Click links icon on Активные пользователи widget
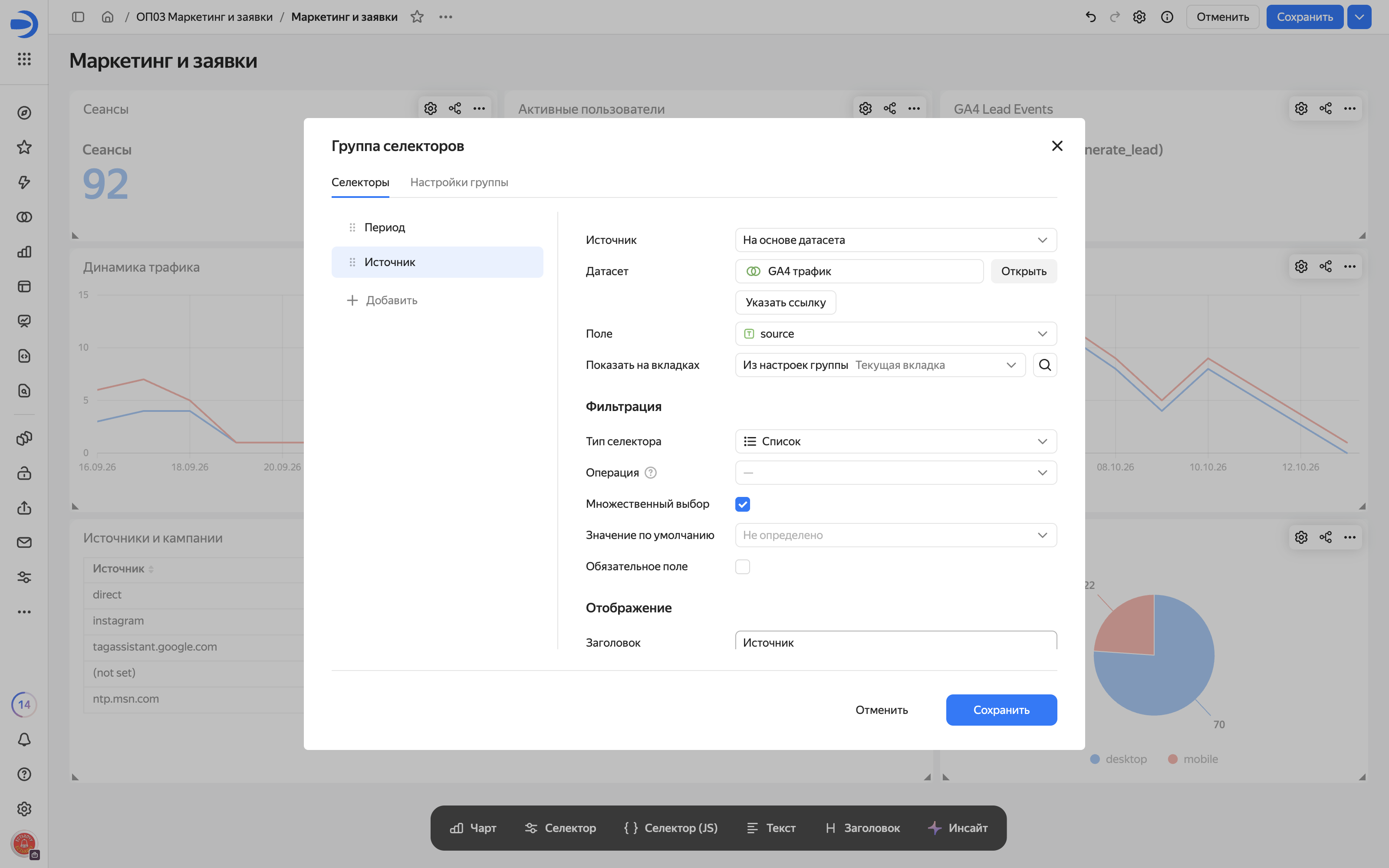Viewport: 1389px width, 868px height. pos(890,108)
